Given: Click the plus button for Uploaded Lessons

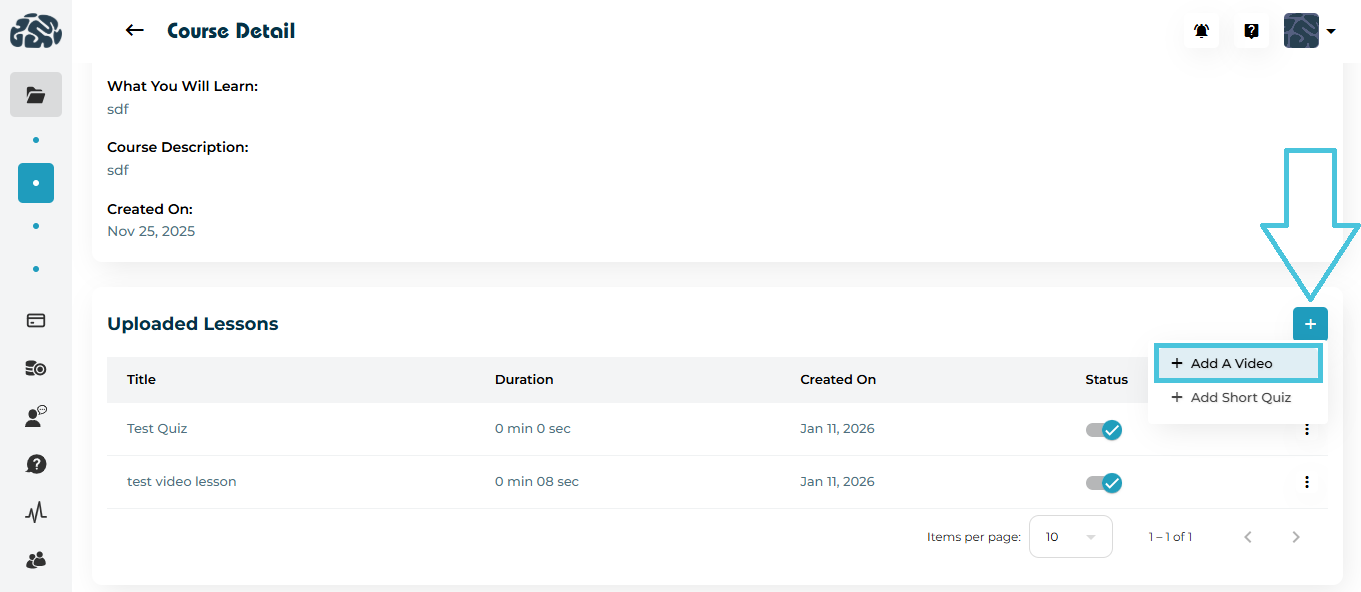Looking at the screenshot, I should click(1310, 324).
